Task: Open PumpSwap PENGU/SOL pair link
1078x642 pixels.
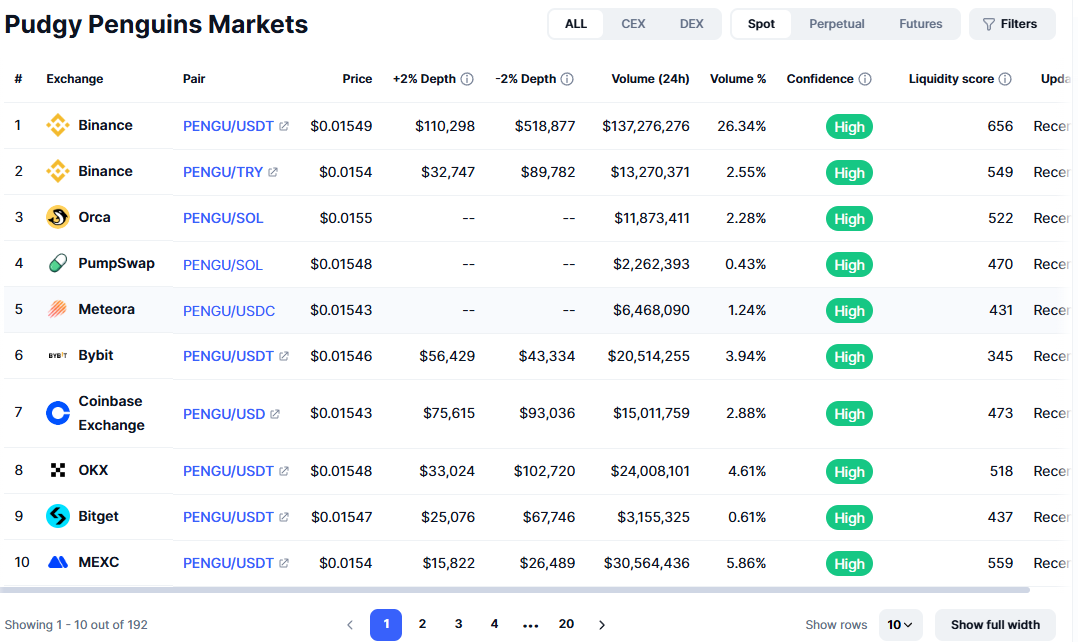Action: tap(223, 265)
